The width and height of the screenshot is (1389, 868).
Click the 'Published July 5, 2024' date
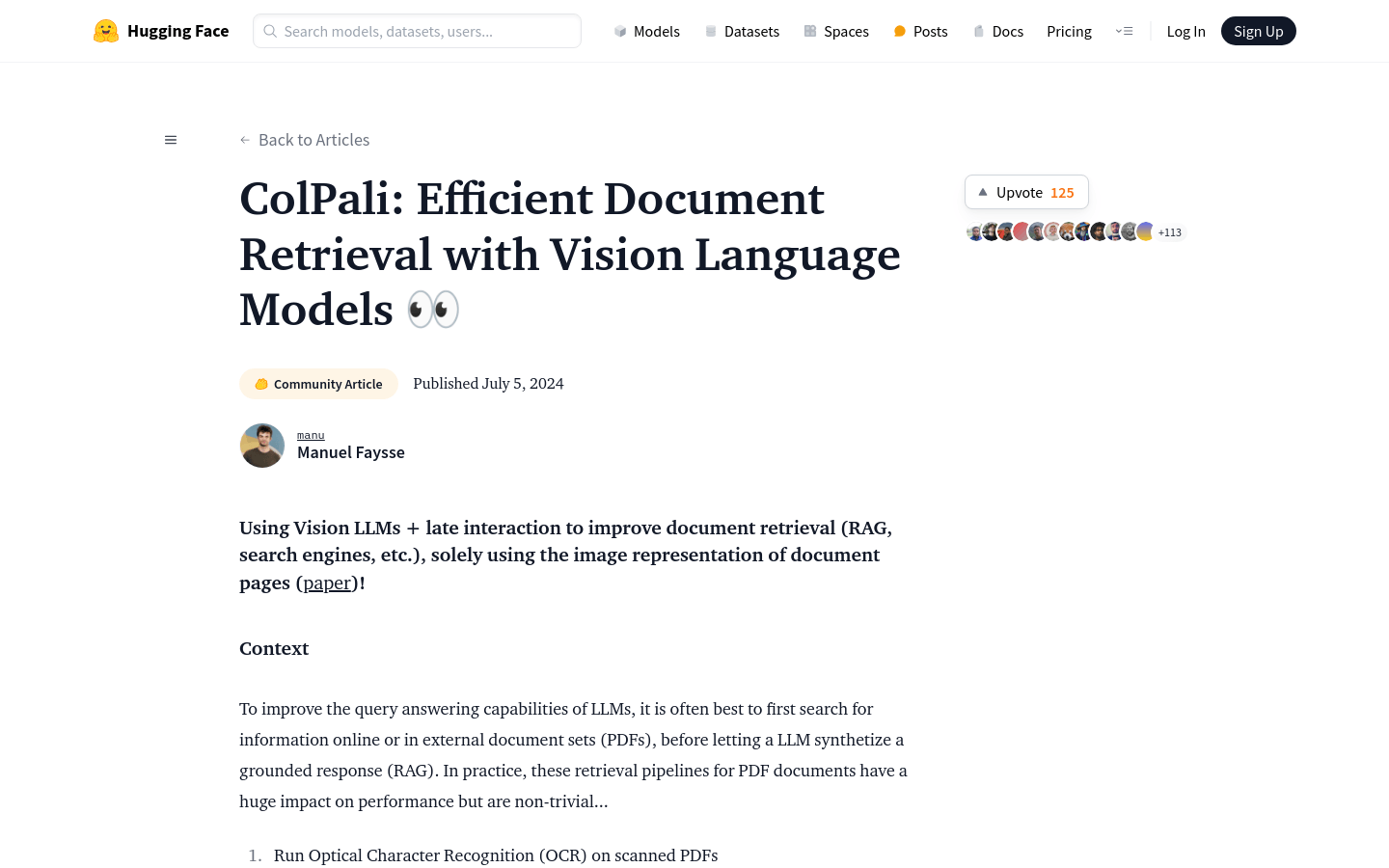point(488,384)
